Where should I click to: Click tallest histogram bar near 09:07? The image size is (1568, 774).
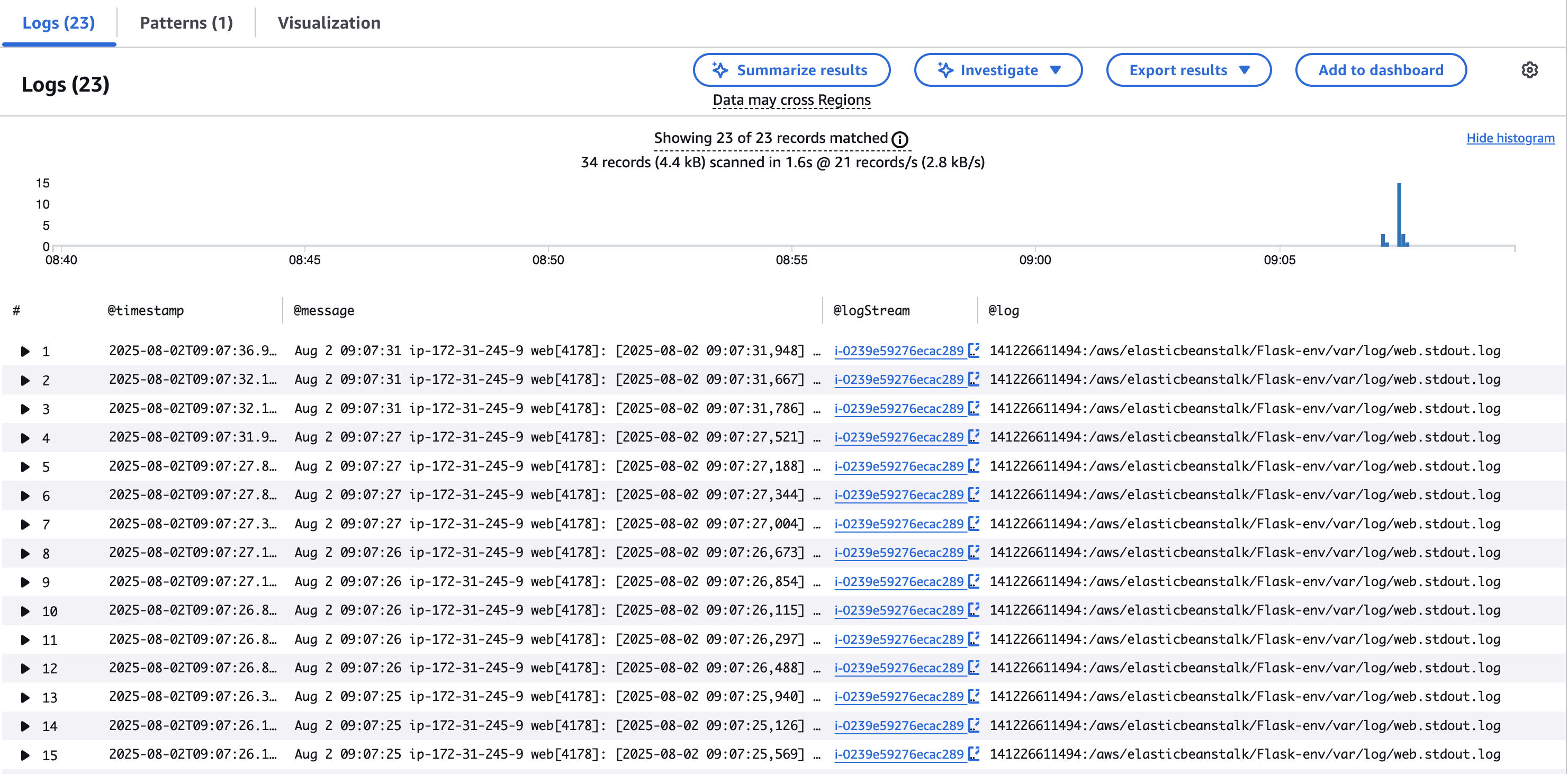[1399, 214]
